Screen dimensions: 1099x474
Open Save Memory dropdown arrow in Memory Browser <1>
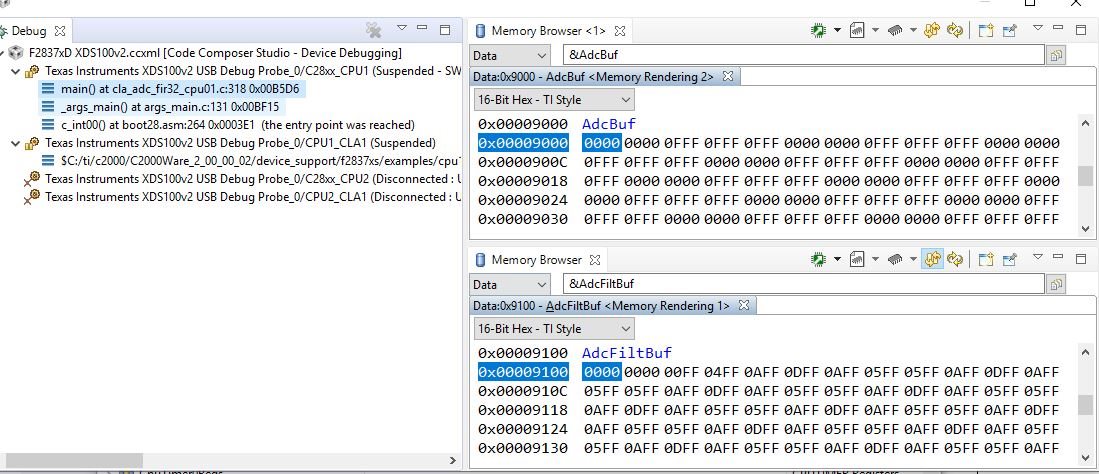click(x=875, y=30)
